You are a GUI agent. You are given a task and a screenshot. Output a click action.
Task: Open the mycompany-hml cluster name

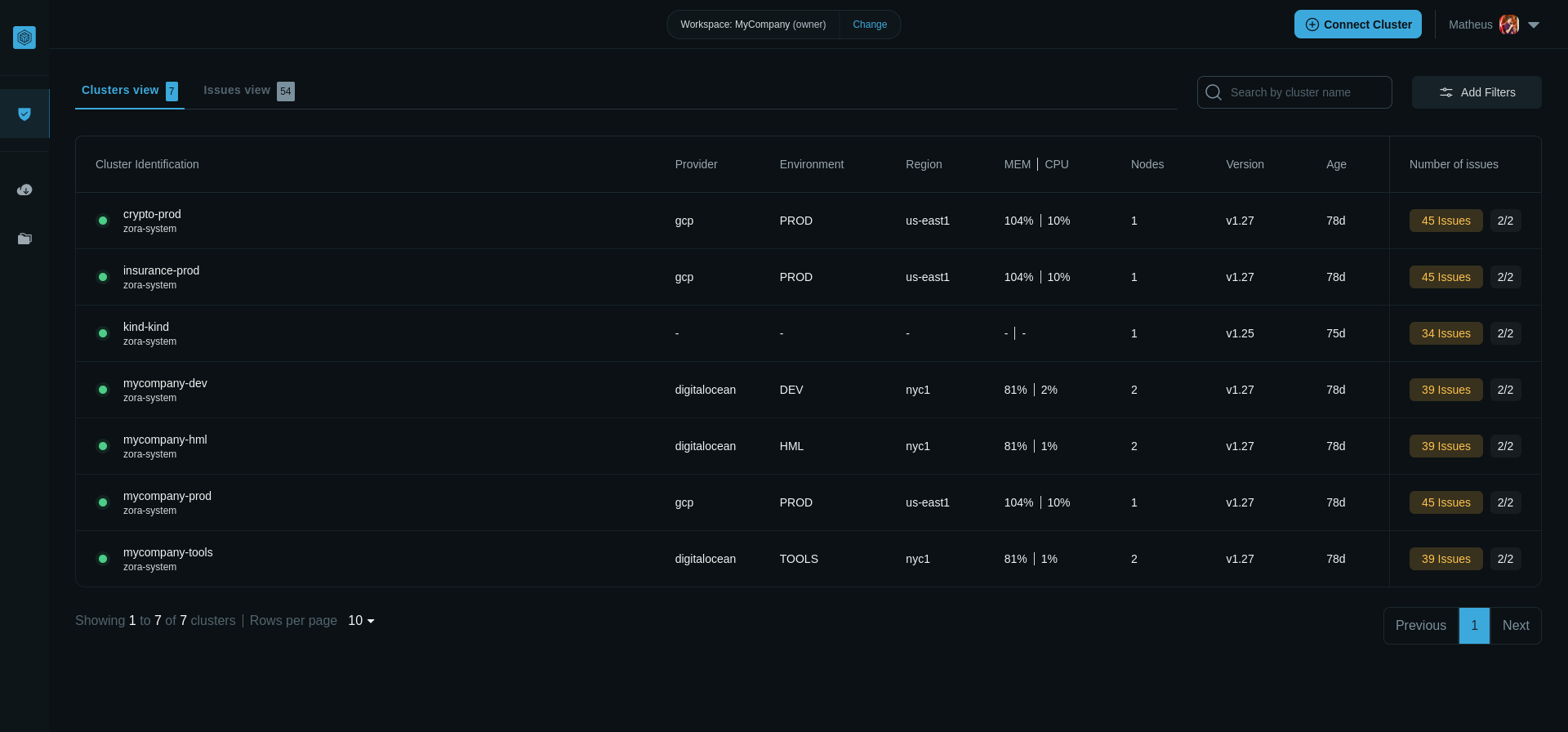coord(165,440)
